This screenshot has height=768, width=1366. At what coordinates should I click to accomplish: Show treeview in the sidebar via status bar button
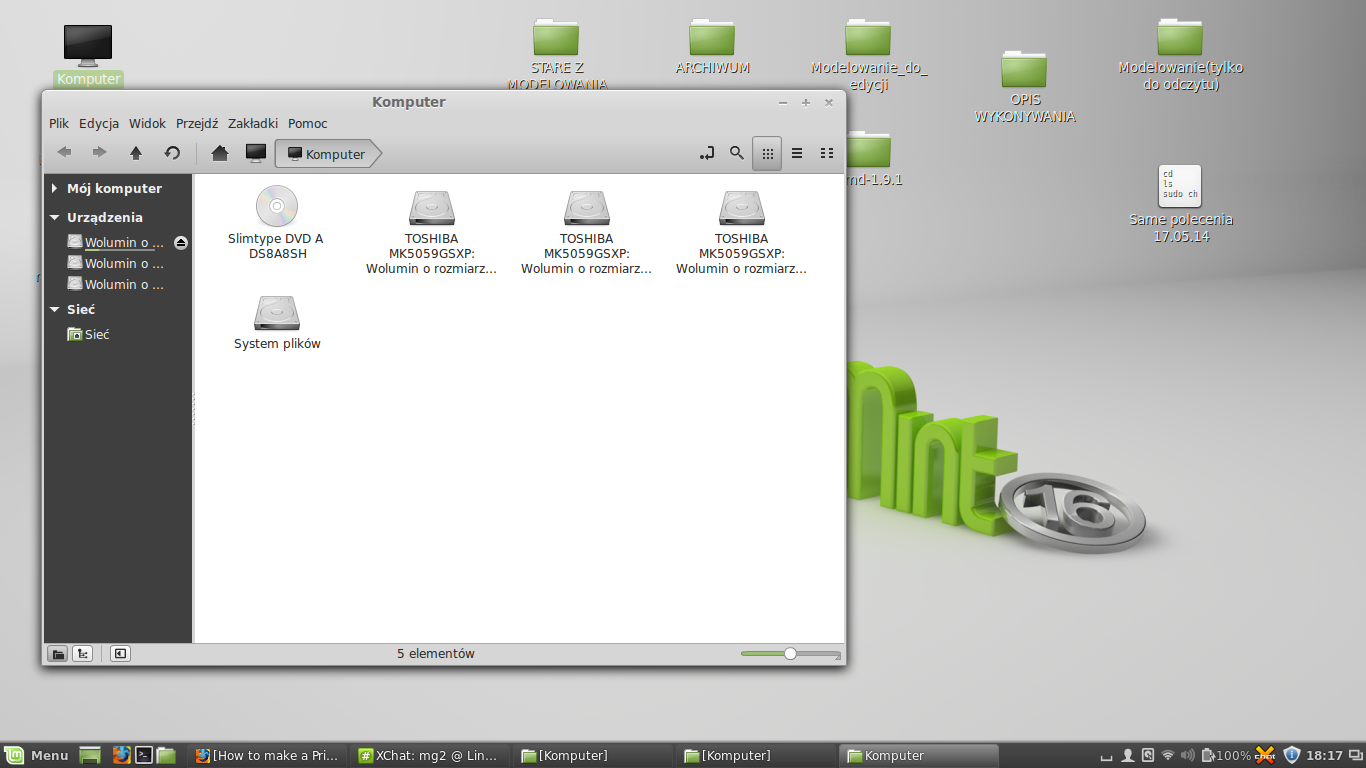pyautogui.click(x=83, y=654)
